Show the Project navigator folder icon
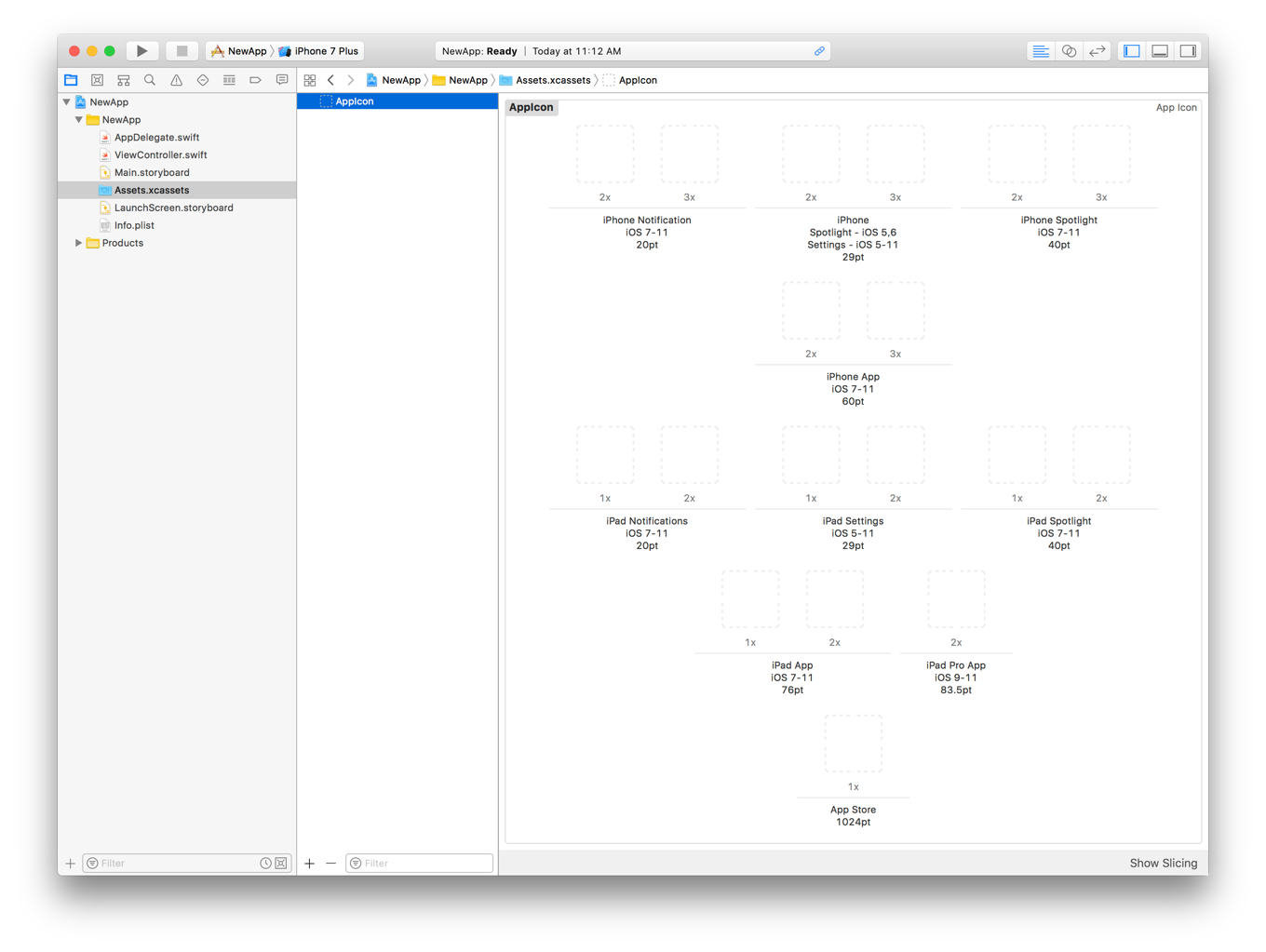1266x952 pixels. click(71, 81)
